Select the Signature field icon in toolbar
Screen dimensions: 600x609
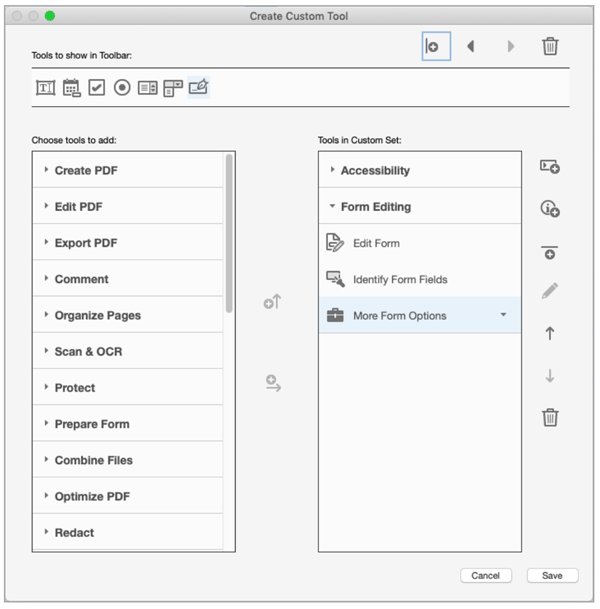coord(198,87)
